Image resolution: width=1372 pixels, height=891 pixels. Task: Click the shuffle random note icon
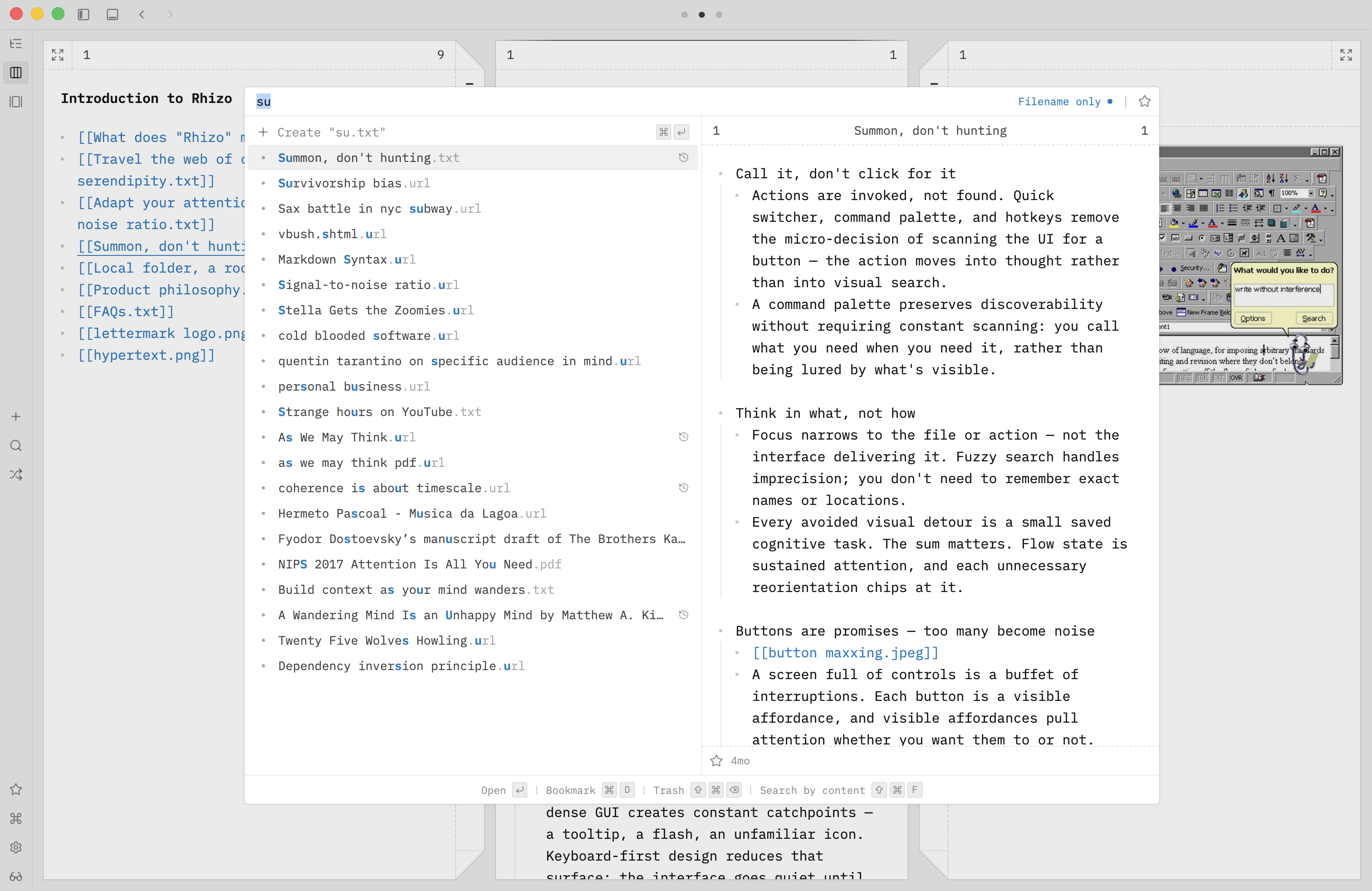click(16, 475)
